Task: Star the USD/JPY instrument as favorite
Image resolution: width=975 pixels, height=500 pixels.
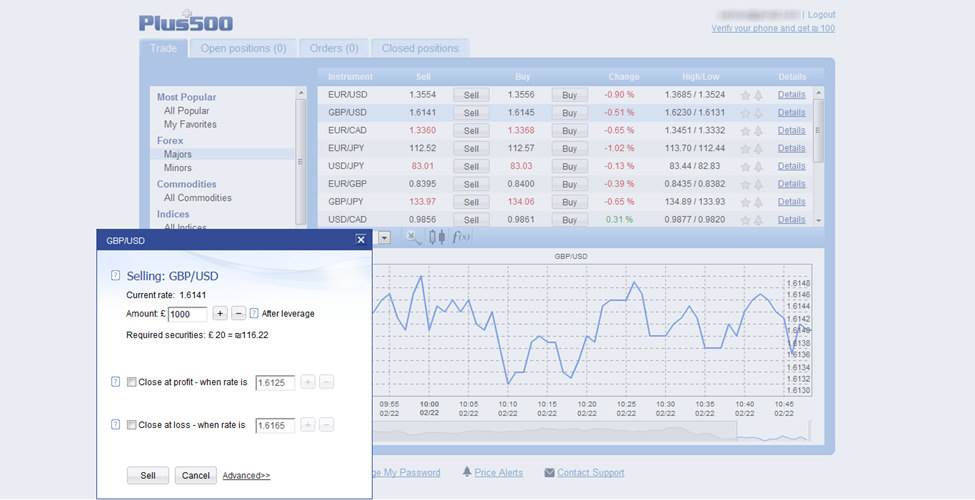Action: point(745,166)
